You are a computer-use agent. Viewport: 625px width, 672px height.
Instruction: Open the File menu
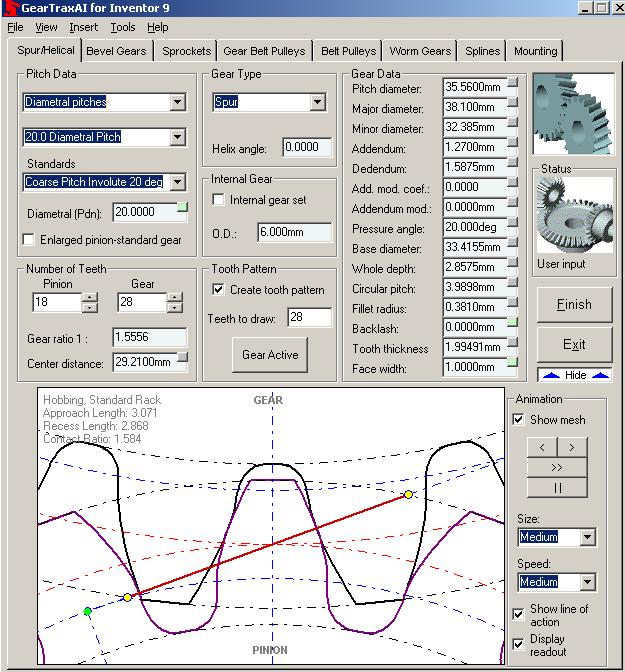point(15,27)
